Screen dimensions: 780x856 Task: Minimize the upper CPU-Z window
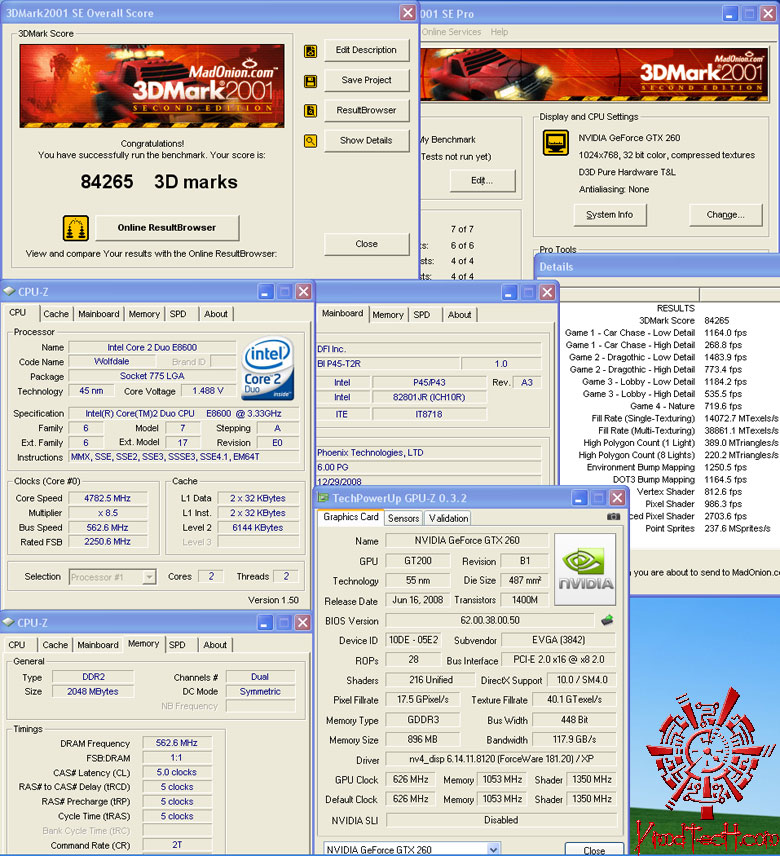coord(265,292)
